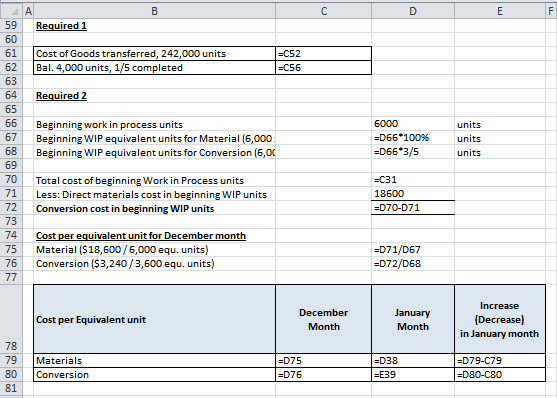This screenshot has height=398, width=557.
Task: Select the cell with value 18600
Action: [x=413, y=194]
